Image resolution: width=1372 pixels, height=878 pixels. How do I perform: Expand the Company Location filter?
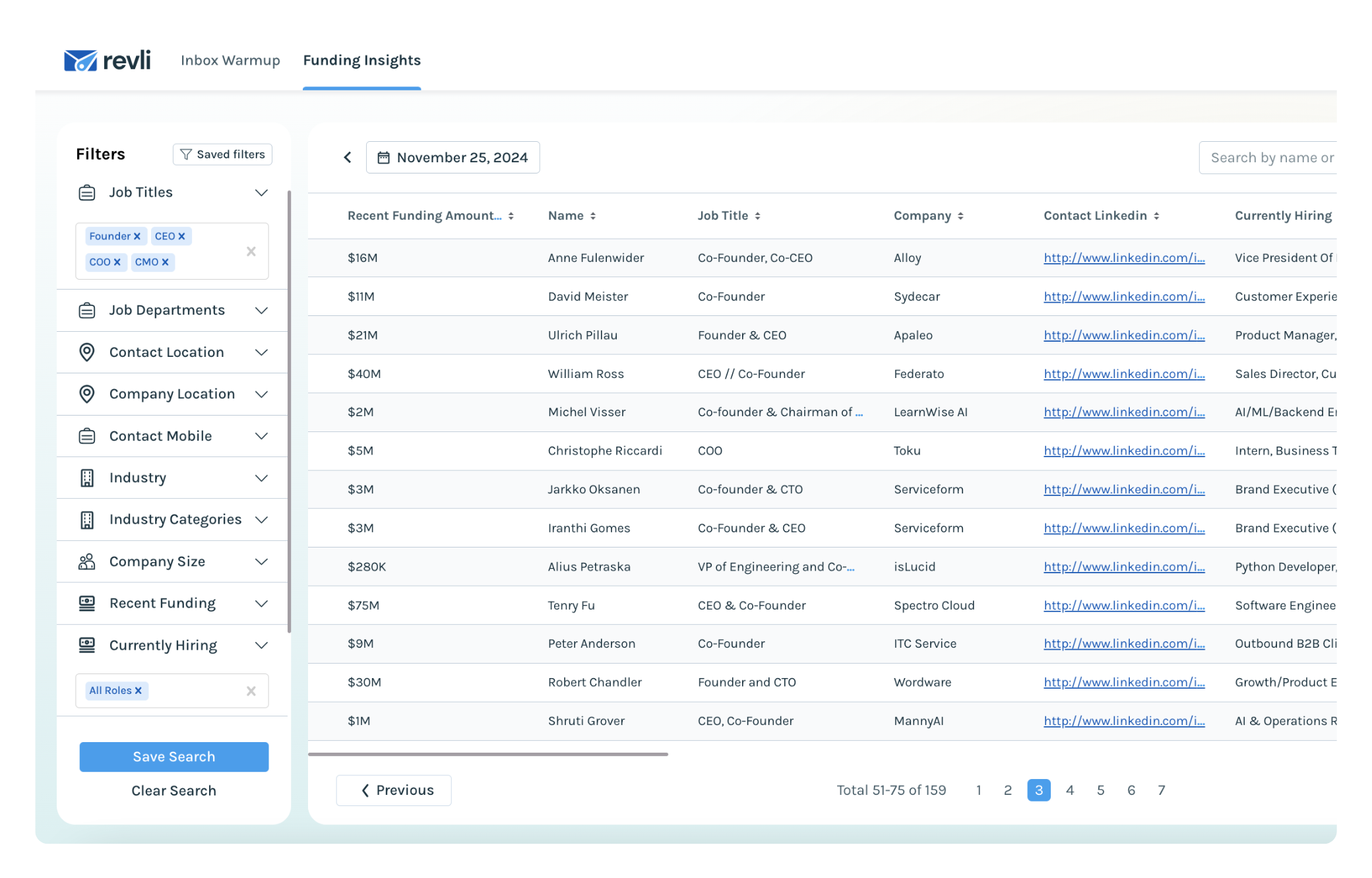[x=261, y=394]
